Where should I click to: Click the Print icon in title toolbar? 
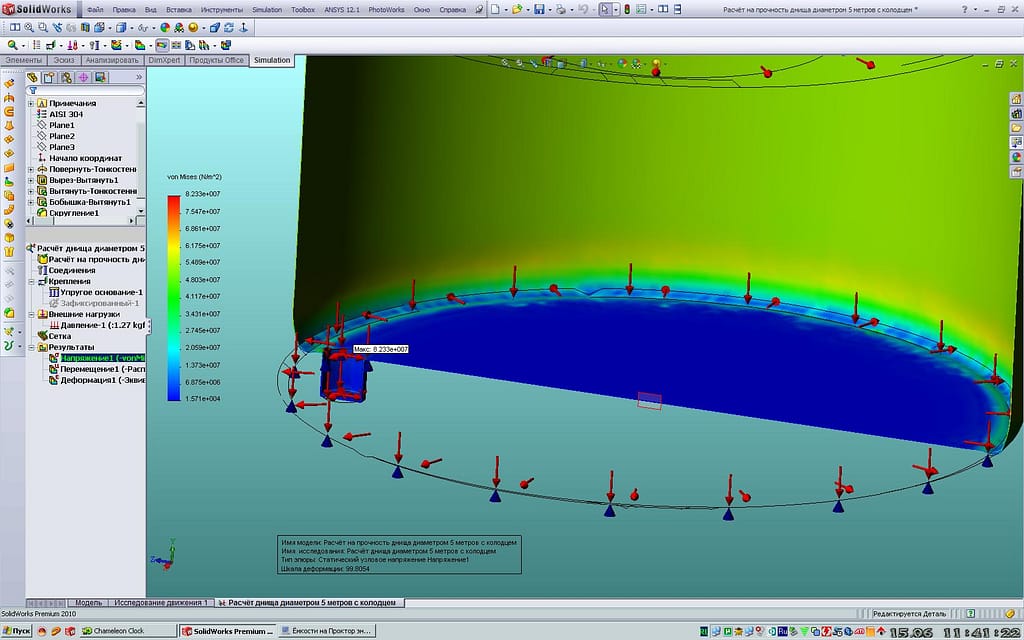pyautogui.click(x=560, y=10)
